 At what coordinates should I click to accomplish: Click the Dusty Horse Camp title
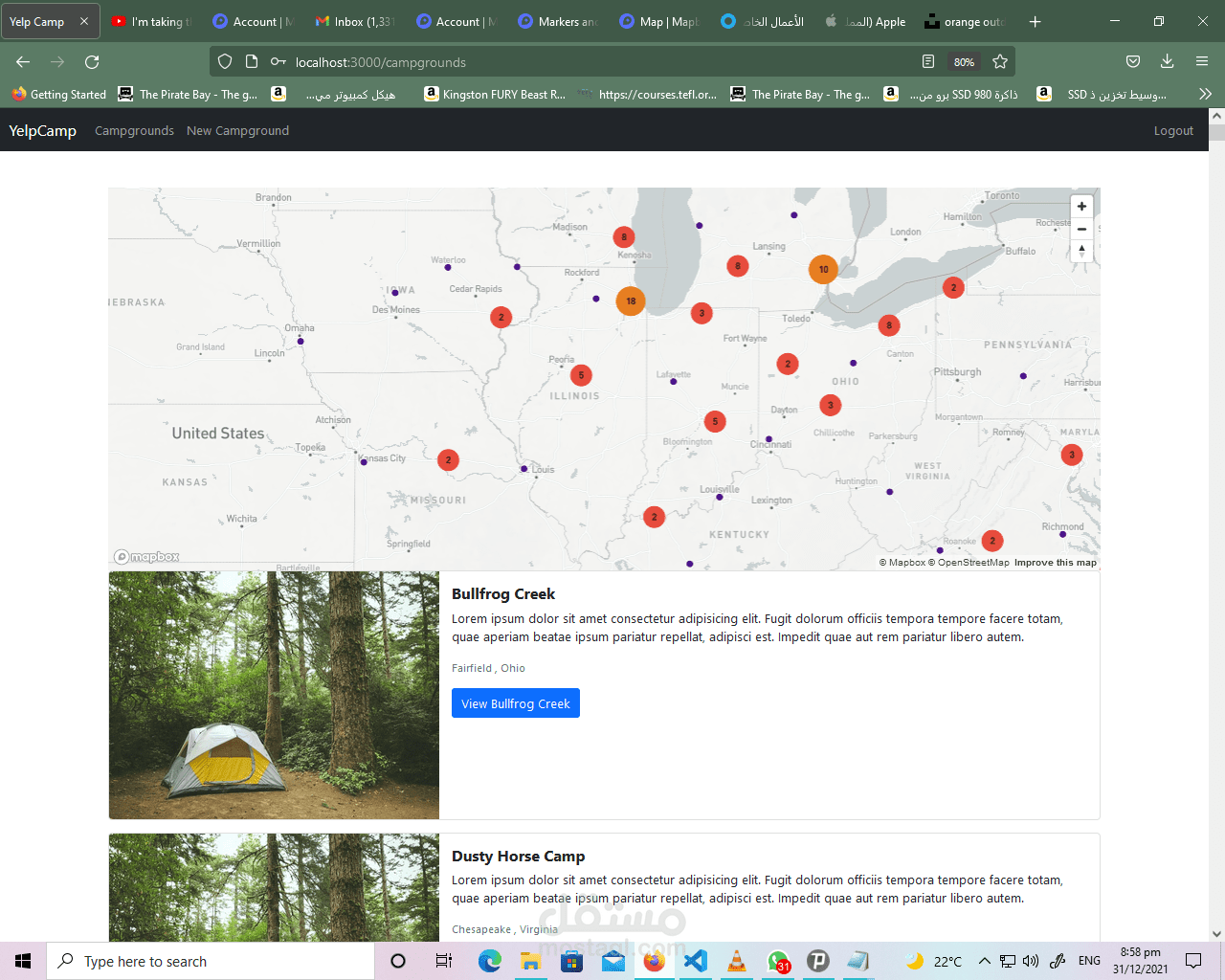pos(518,856)
